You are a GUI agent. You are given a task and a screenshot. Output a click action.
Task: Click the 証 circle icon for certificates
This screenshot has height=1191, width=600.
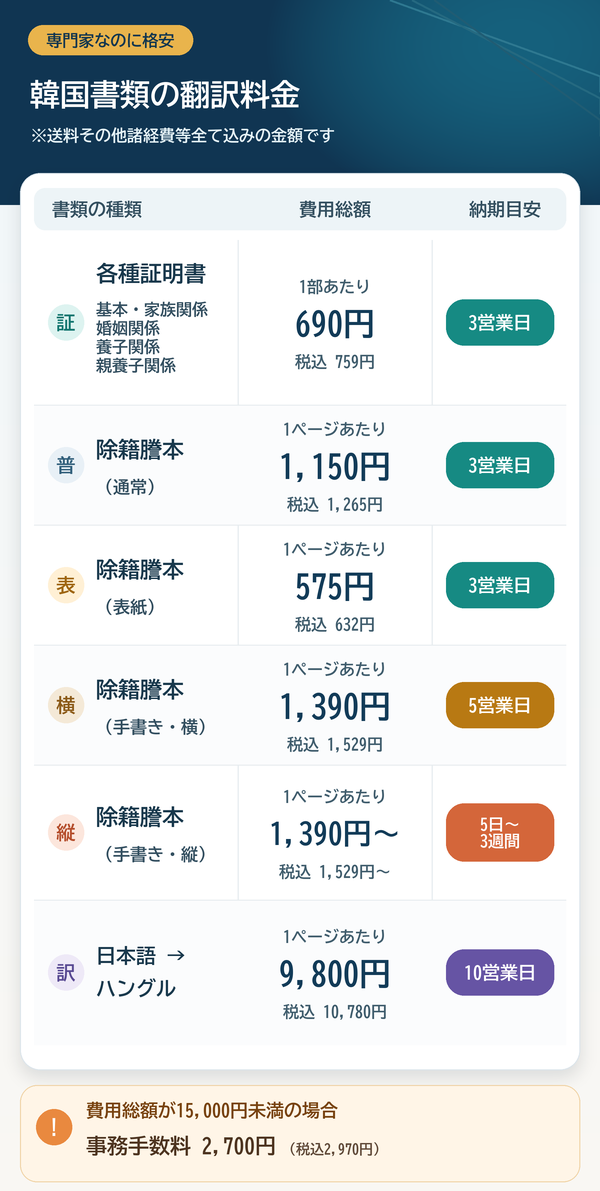tap(66, 323)
